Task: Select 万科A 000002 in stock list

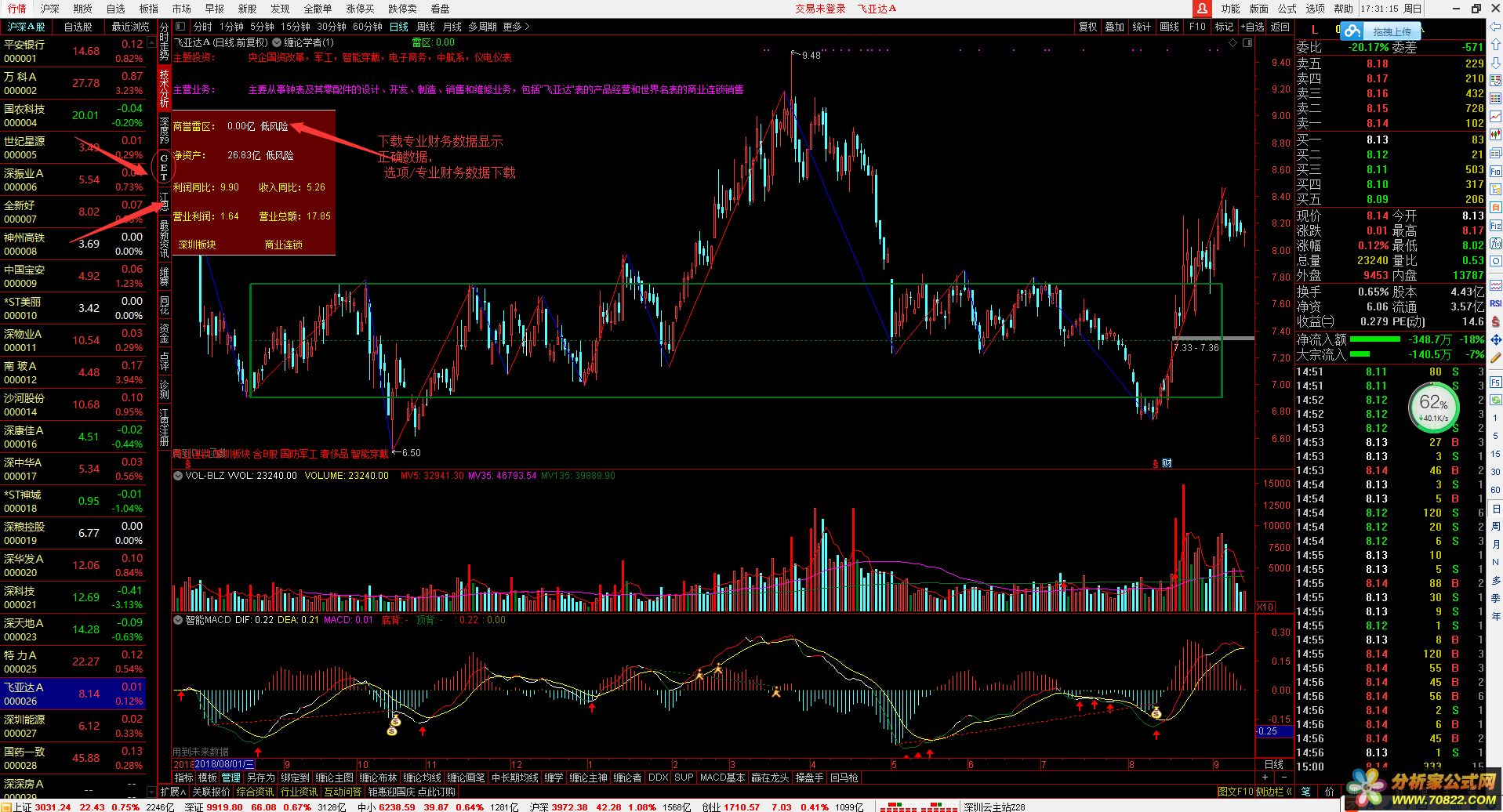Action: tap(73, 83)
